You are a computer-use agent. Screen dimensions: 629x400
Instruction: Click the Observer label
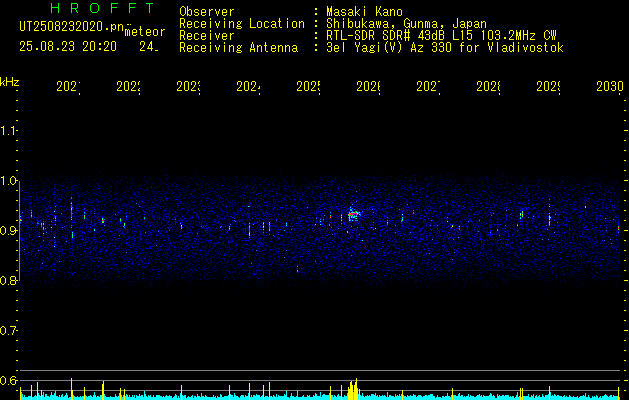click(207, 12)
